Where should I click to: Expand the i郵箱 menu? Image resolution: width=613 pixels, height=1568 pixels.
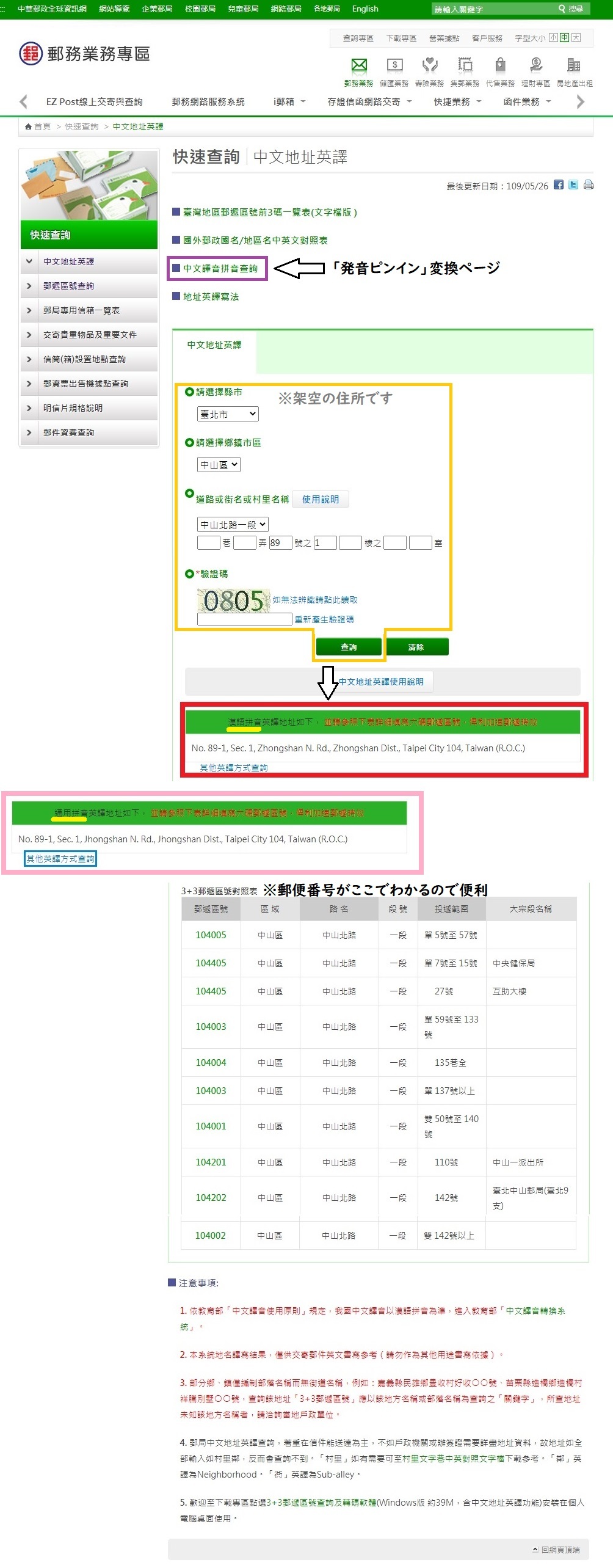pos(289,101)
